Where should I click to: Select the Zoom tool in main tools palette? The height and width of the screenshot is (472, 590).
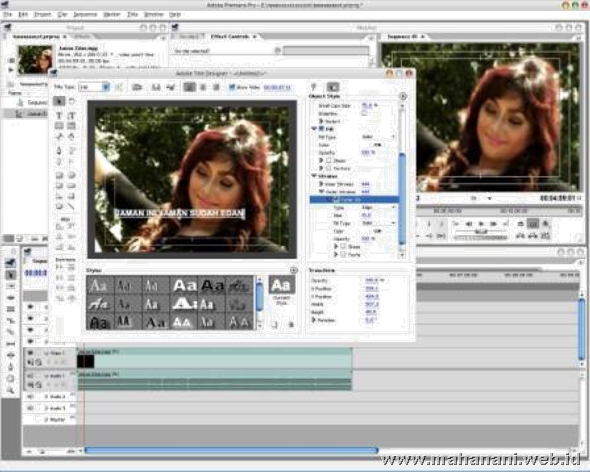coord(11,390)
